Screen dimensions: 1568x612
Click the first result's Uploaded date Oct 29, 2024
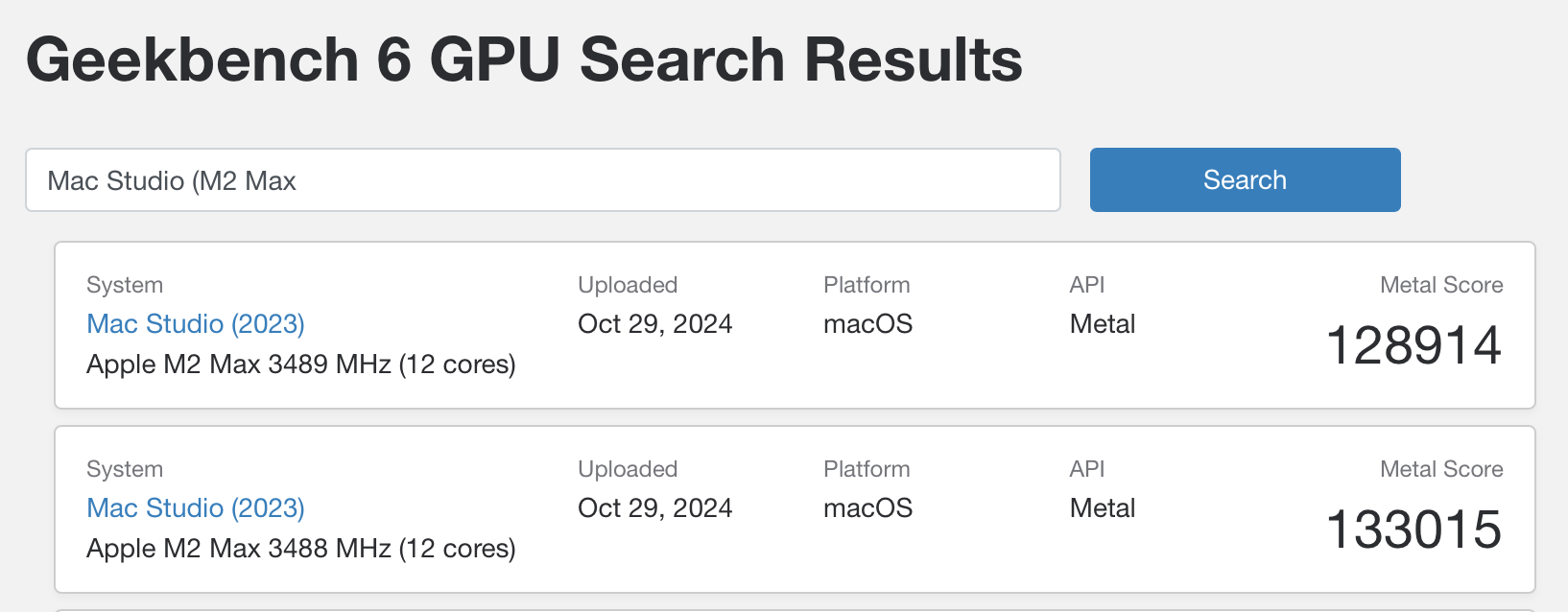tap(654, 323)
